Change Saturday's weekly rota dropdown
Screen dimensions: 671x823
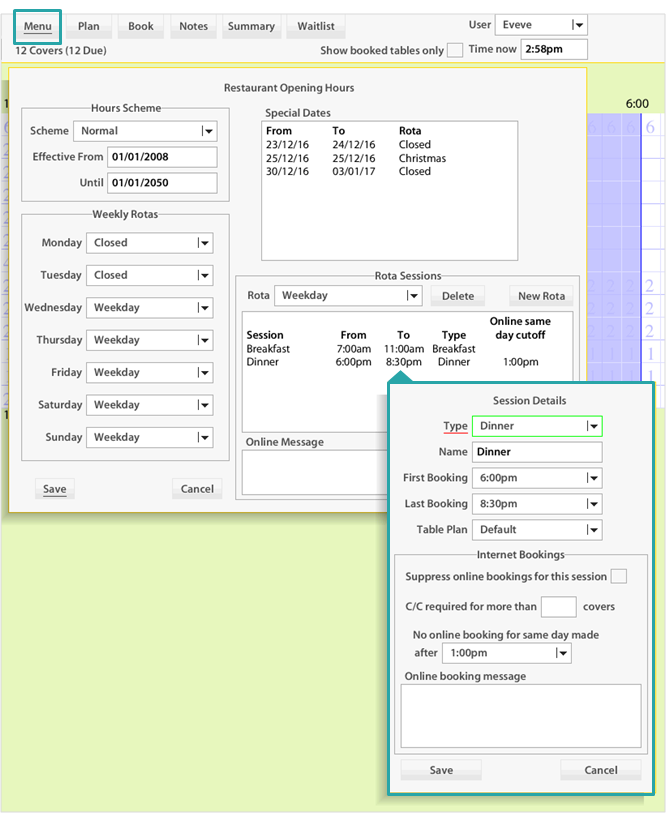point(150,405)
